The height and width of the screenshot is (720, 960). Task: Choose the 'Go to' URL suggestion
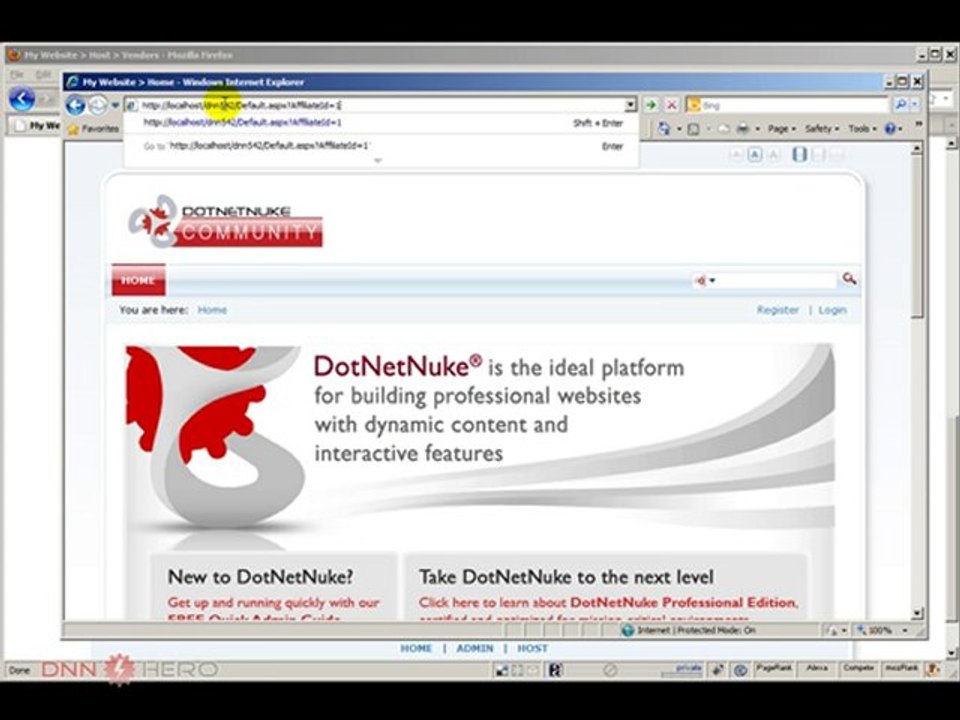[x=381, y=146]
